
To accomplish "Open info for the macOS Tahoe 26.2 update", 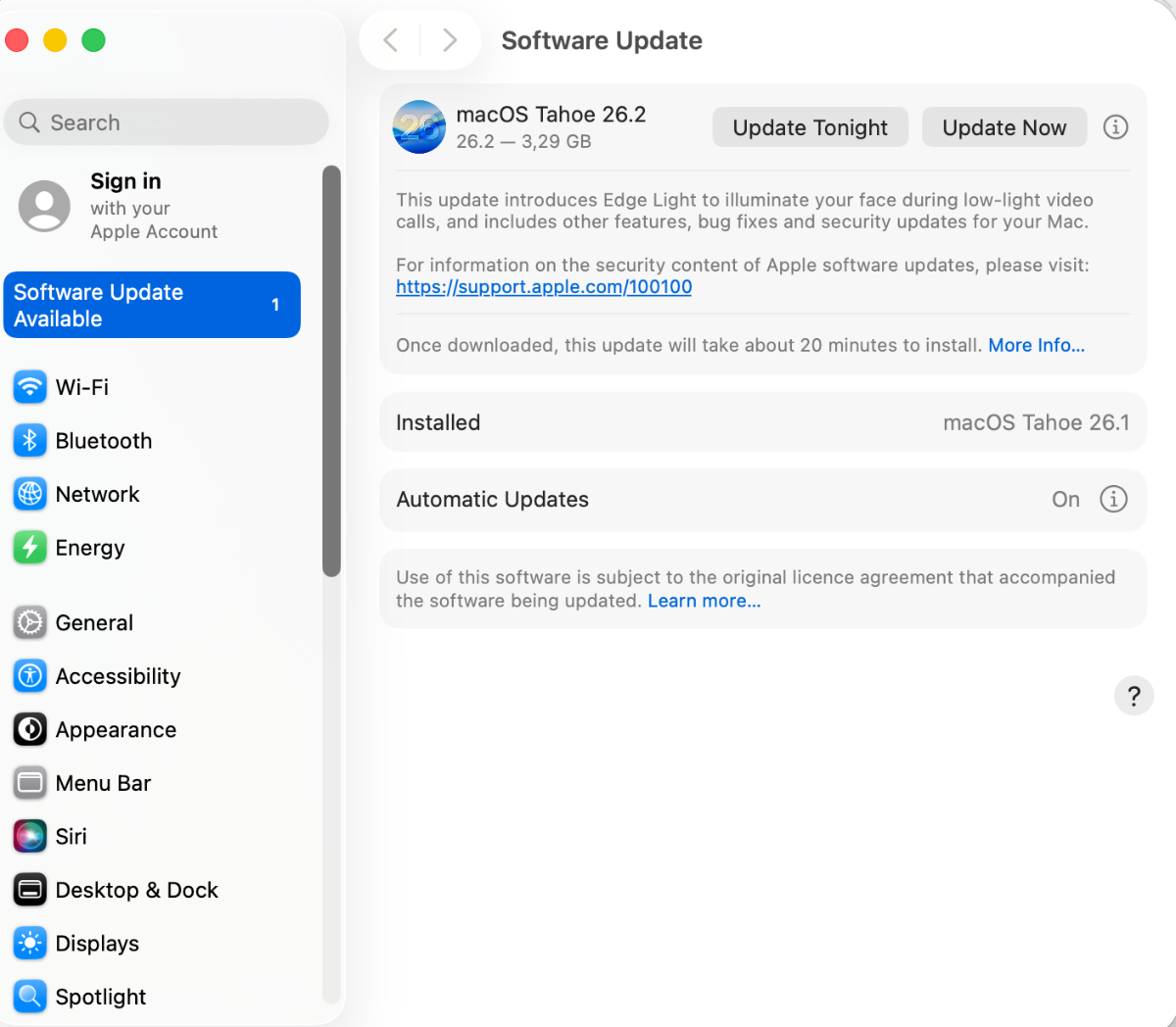I will pos(1115,127).
